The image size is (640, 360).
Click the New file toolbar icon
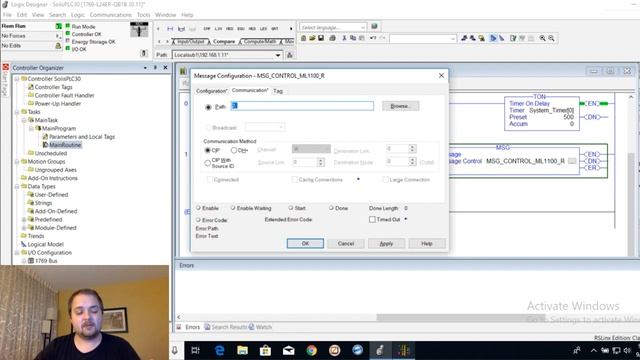303,38
